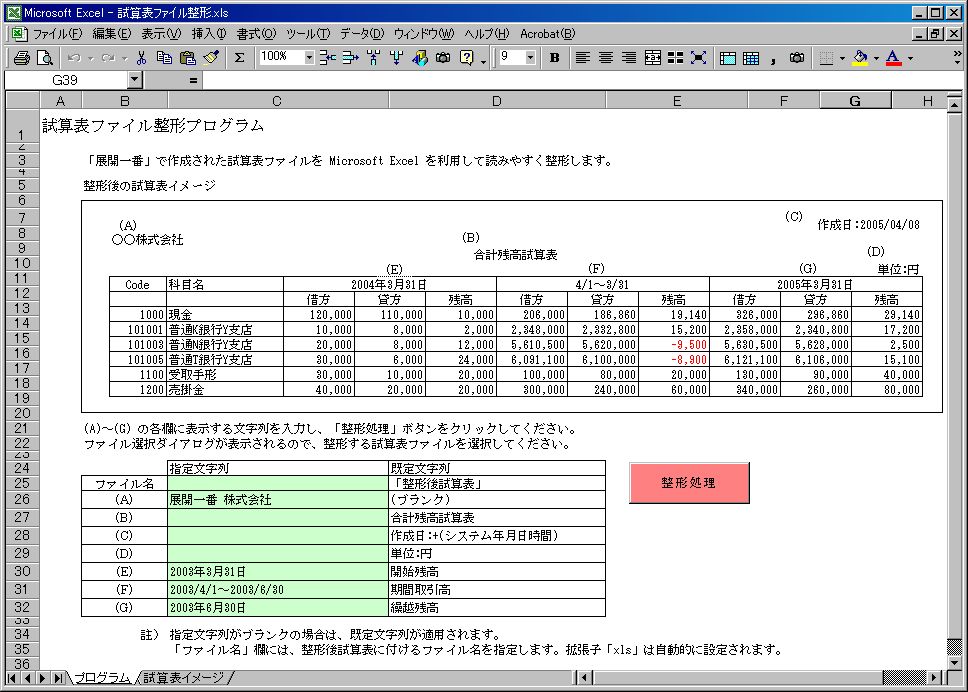Click the Comma Style icon
This screenshot has height=692, width=968.
click(774, 58)
